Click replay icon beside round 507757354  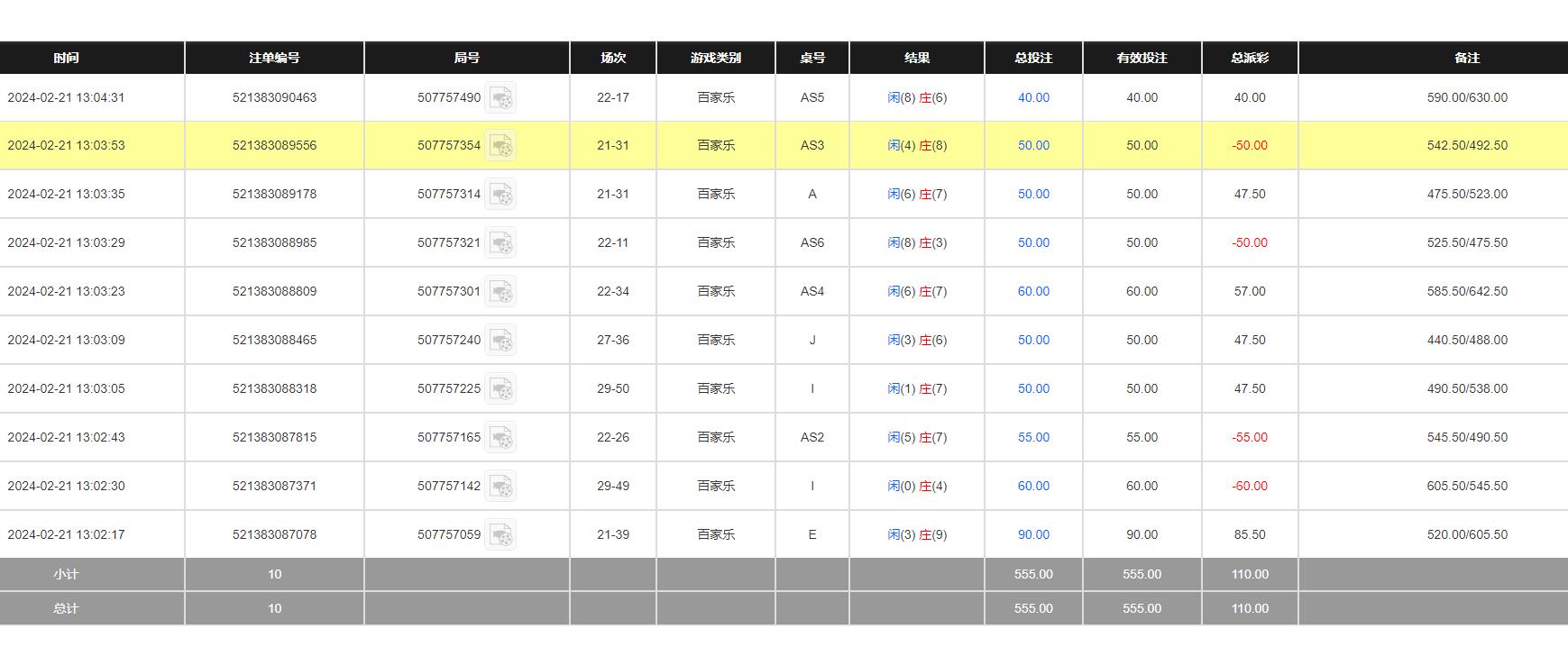click(x=500, y=145)
